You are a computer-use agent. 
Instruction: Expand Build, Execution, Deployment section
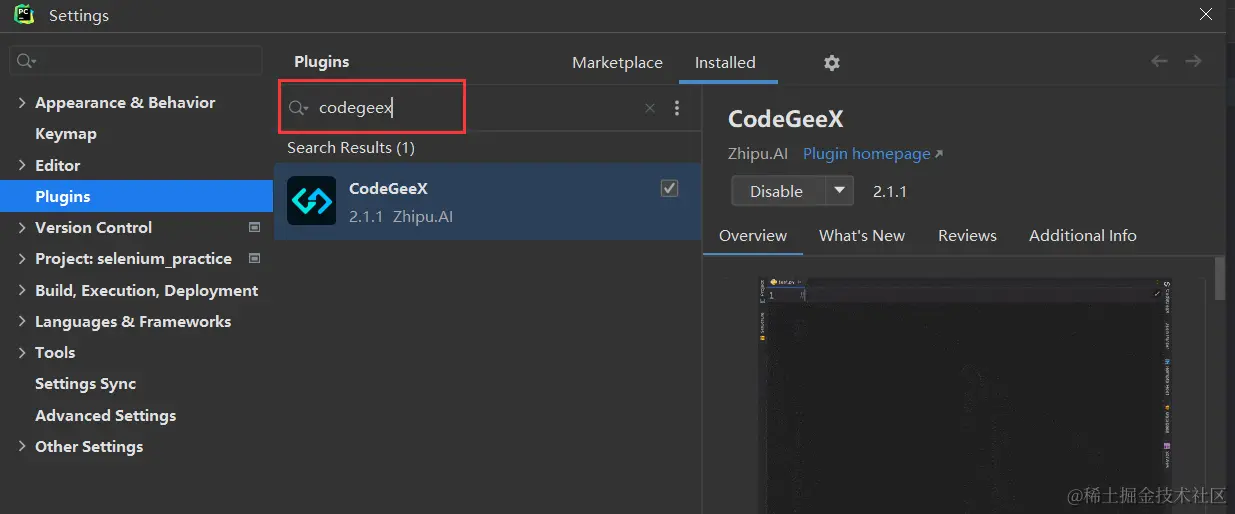tap(22, 291)
